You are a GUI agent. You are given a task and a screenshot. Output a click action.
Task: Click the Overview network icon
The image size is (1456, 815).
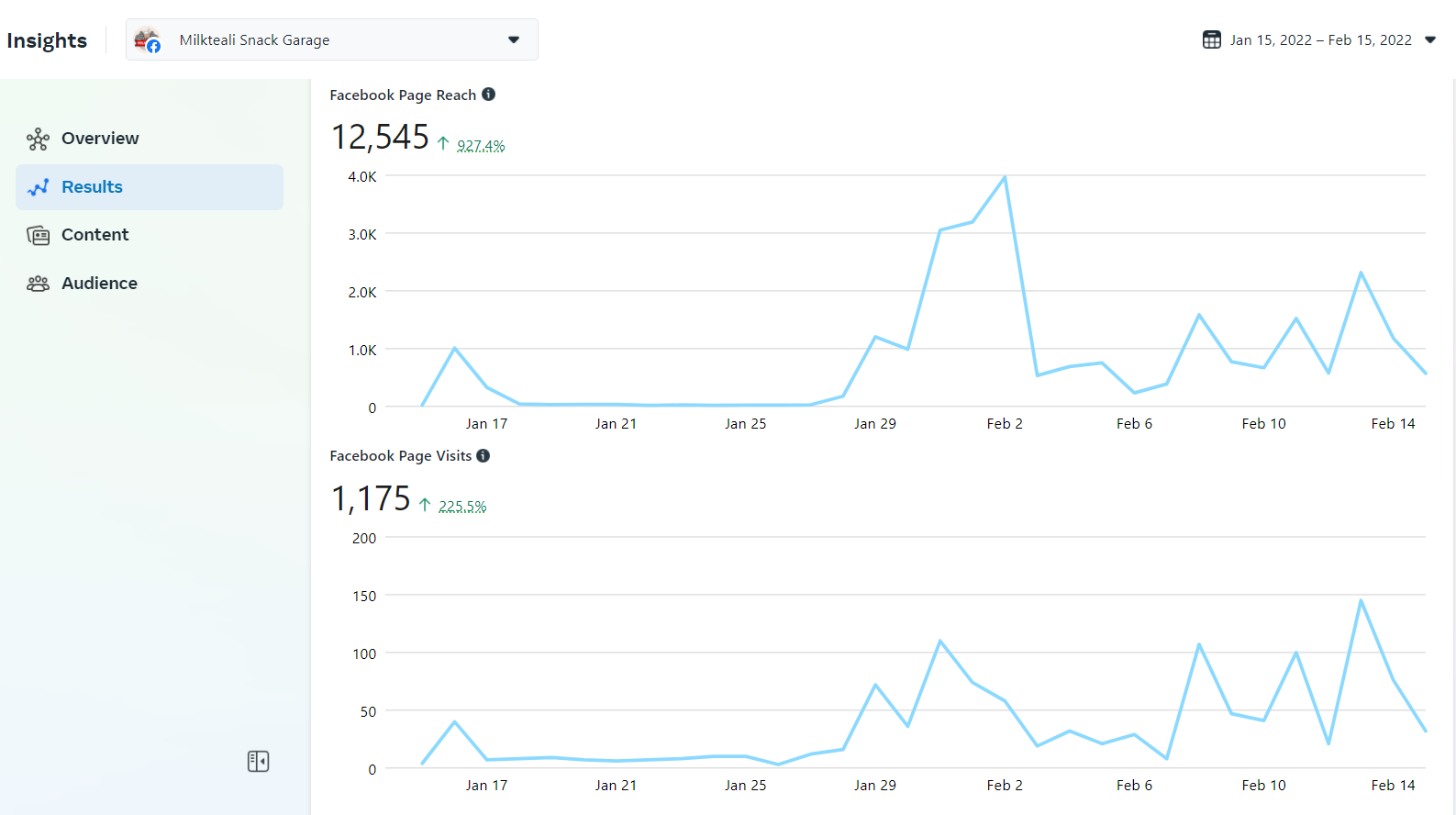click(38, 140)
